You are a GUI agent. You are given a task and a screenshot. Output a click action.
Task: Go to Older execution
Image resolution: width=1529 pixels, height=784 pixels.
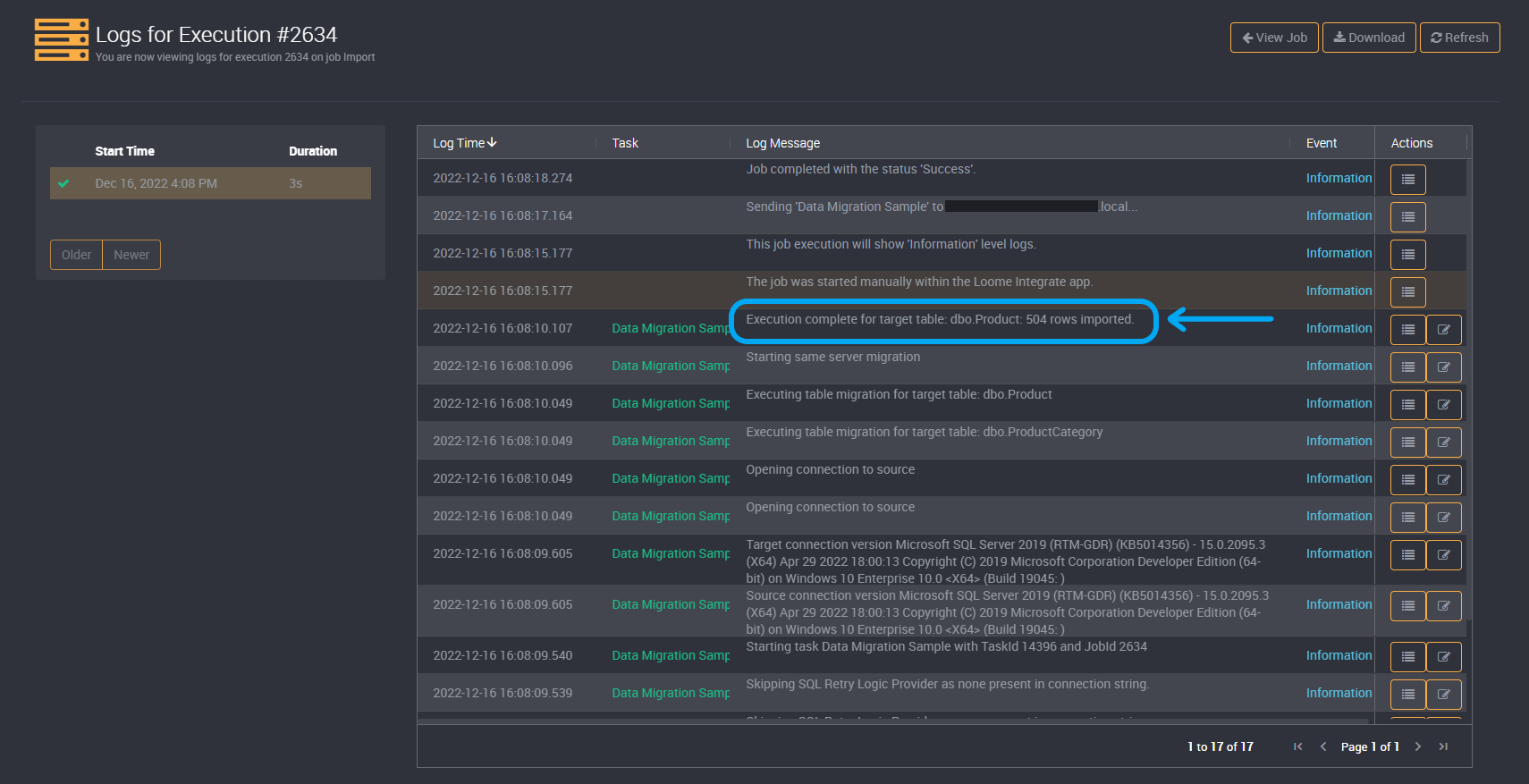[x=76, y=255]
